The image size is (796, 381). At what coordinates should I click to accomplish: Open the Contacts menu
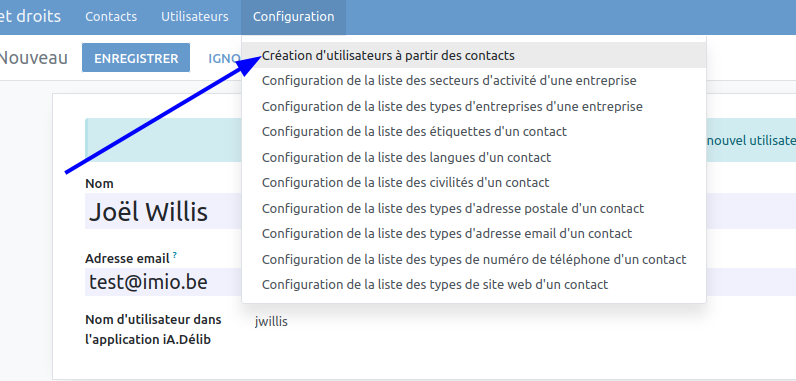coord(111,17)
